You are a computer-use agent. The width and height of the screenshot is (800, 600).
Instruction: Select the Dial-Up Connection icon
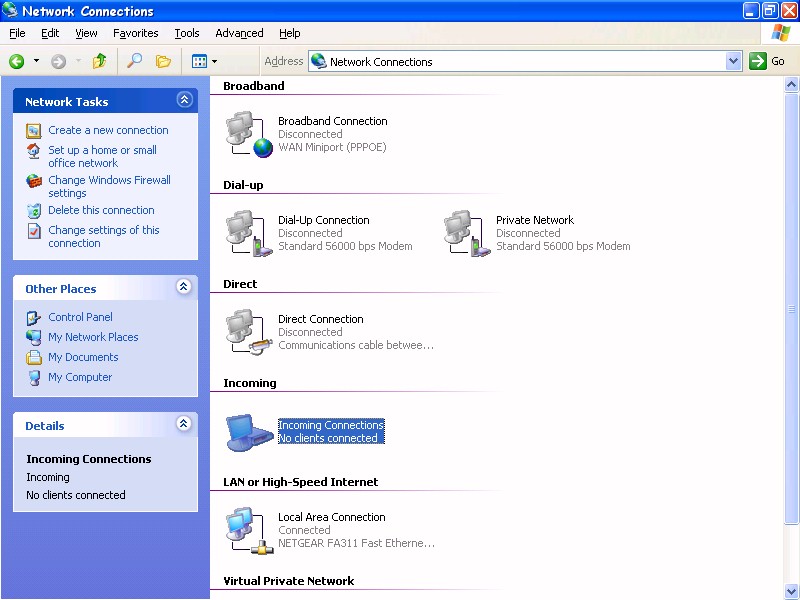(x=249, y=234)
